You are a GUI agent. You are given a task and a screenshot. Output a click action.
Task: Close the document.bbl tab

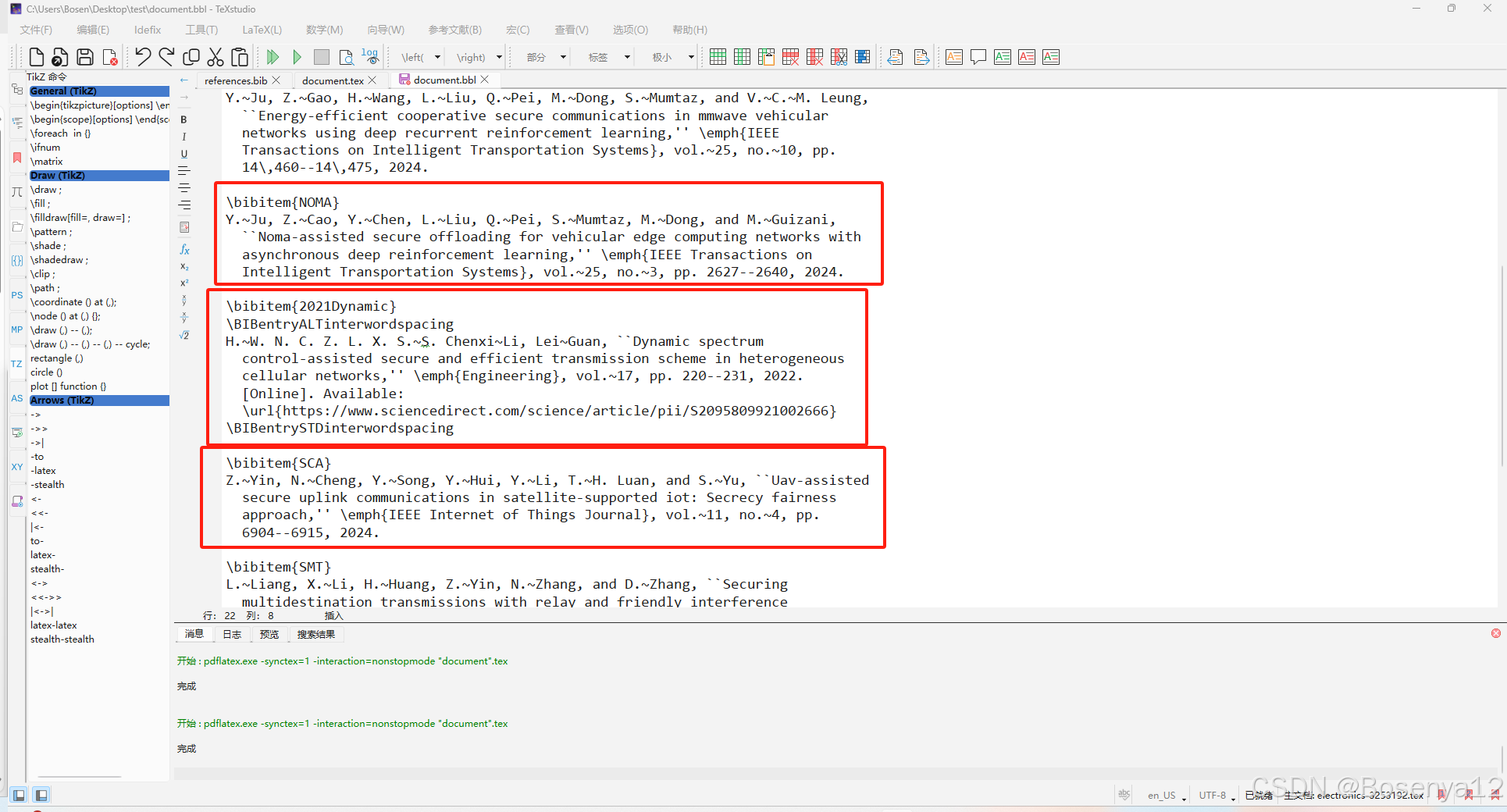(485, 79)
